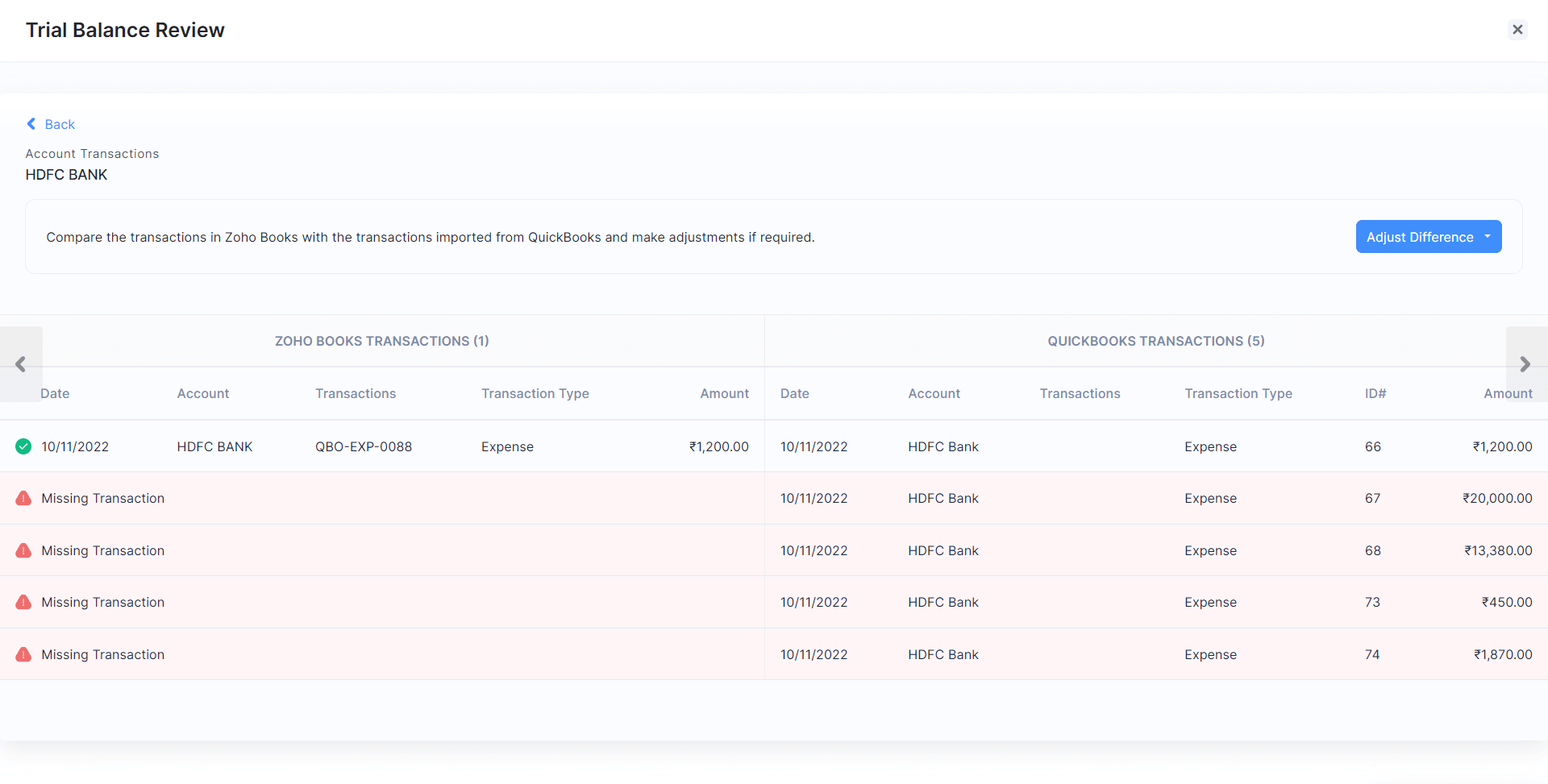Screen dimensions: 1548x784
Task: Click the QuickBooks transaction with ID 66
Action: point(1129,446)
